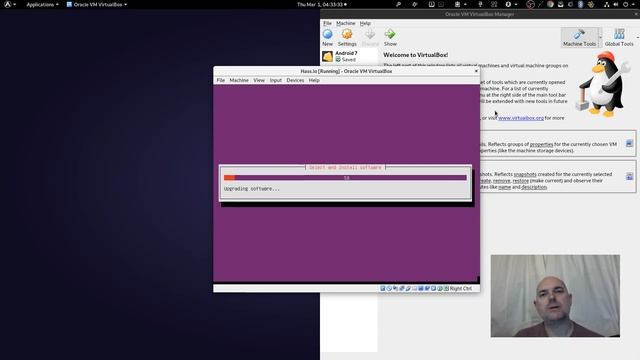Click the network icon in system tray
Image resolution: width=640 pixels, height=360 pixels.
(607, 4)
